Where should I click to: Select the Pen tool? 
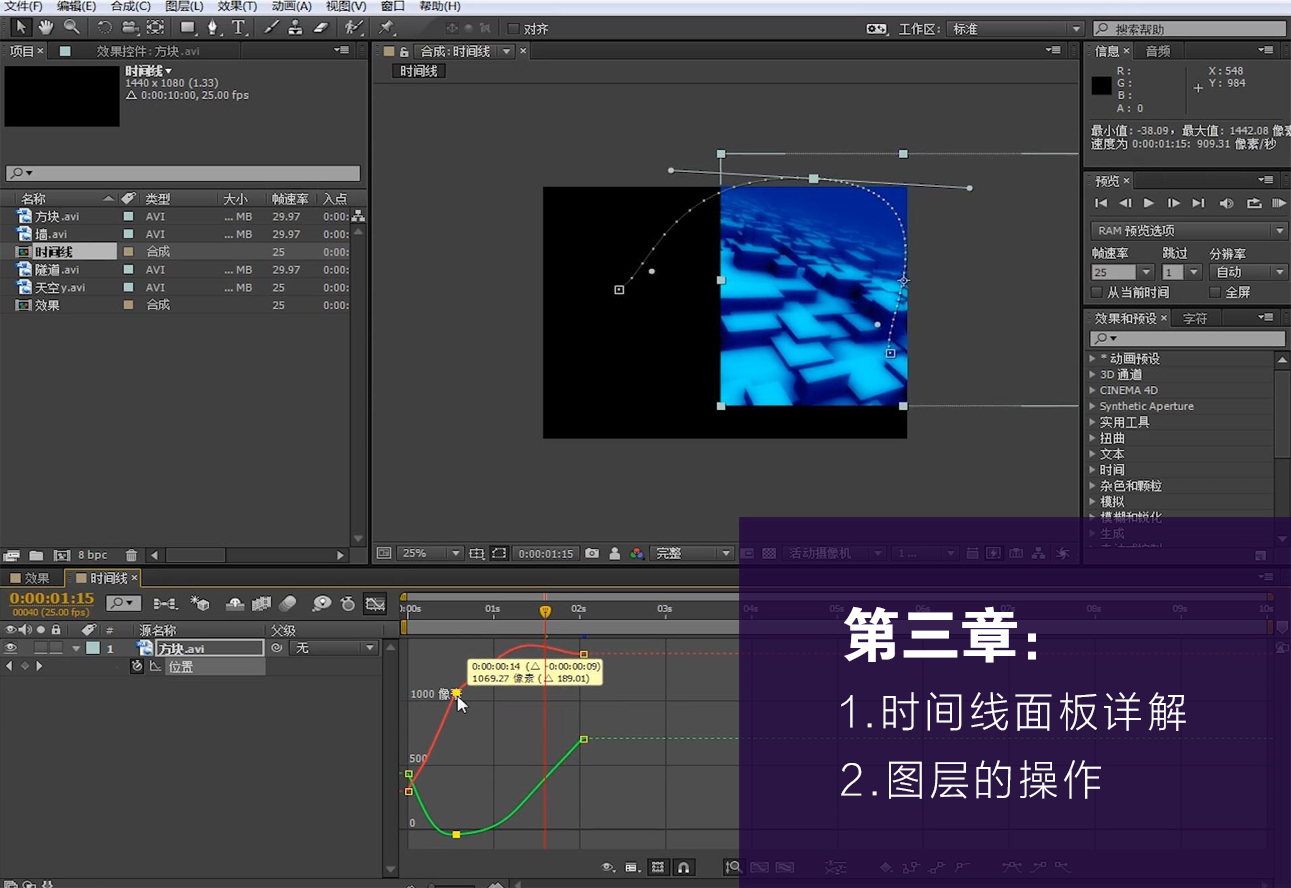click(213, 27)
